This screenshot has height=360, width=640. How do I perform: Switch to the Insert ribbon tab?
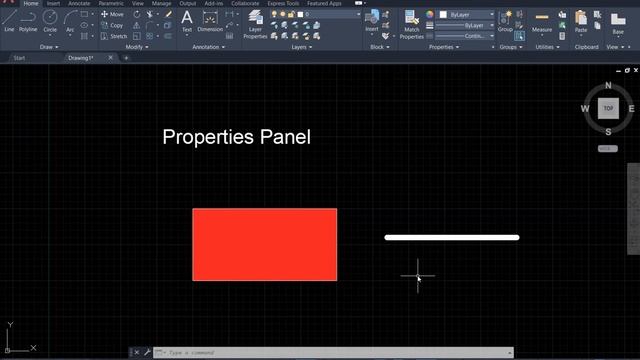tap(53, 3)
